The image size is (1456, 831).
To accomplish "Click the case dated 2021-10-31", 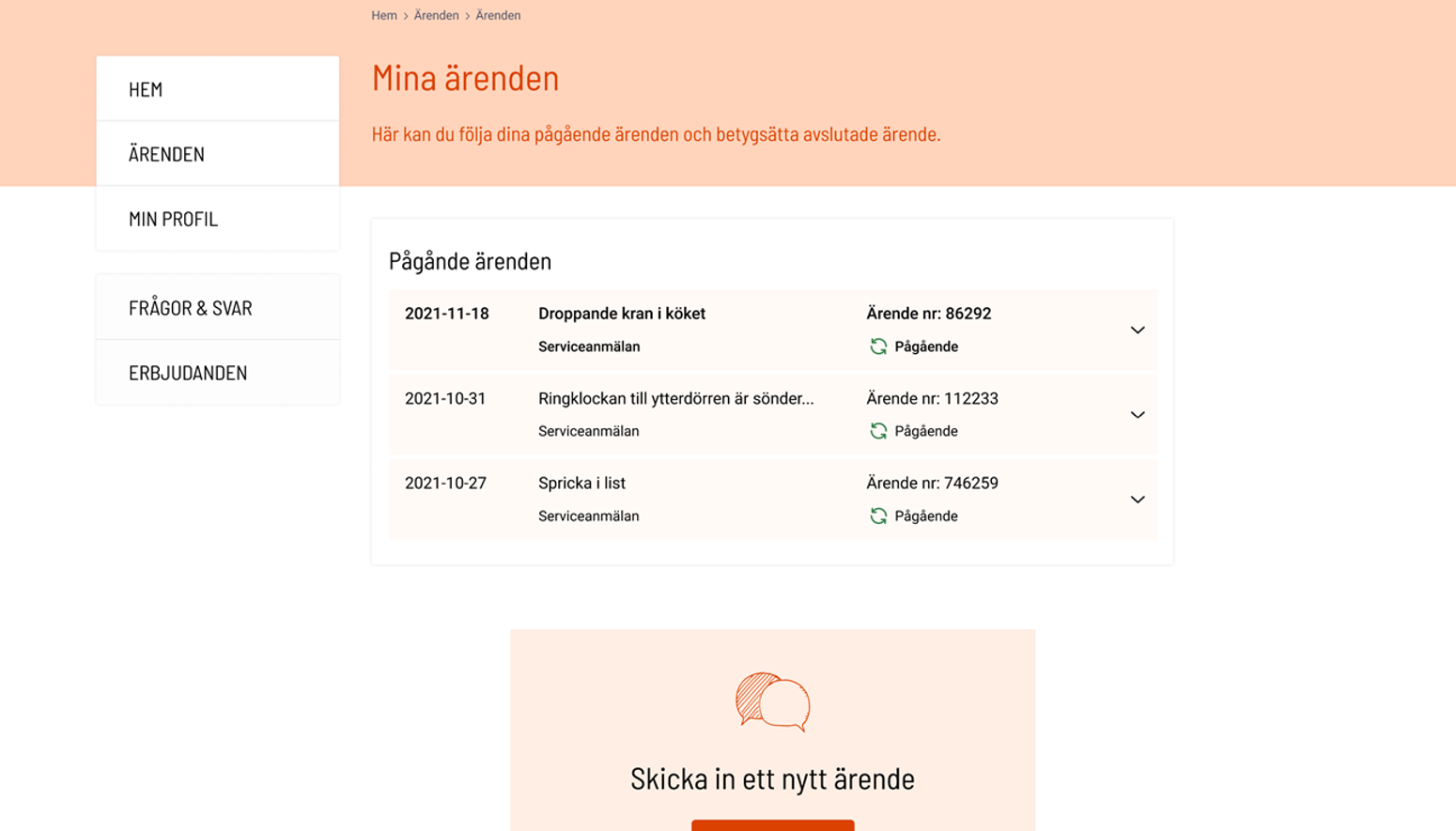I will pyautogui.click(x=445, y=399).
